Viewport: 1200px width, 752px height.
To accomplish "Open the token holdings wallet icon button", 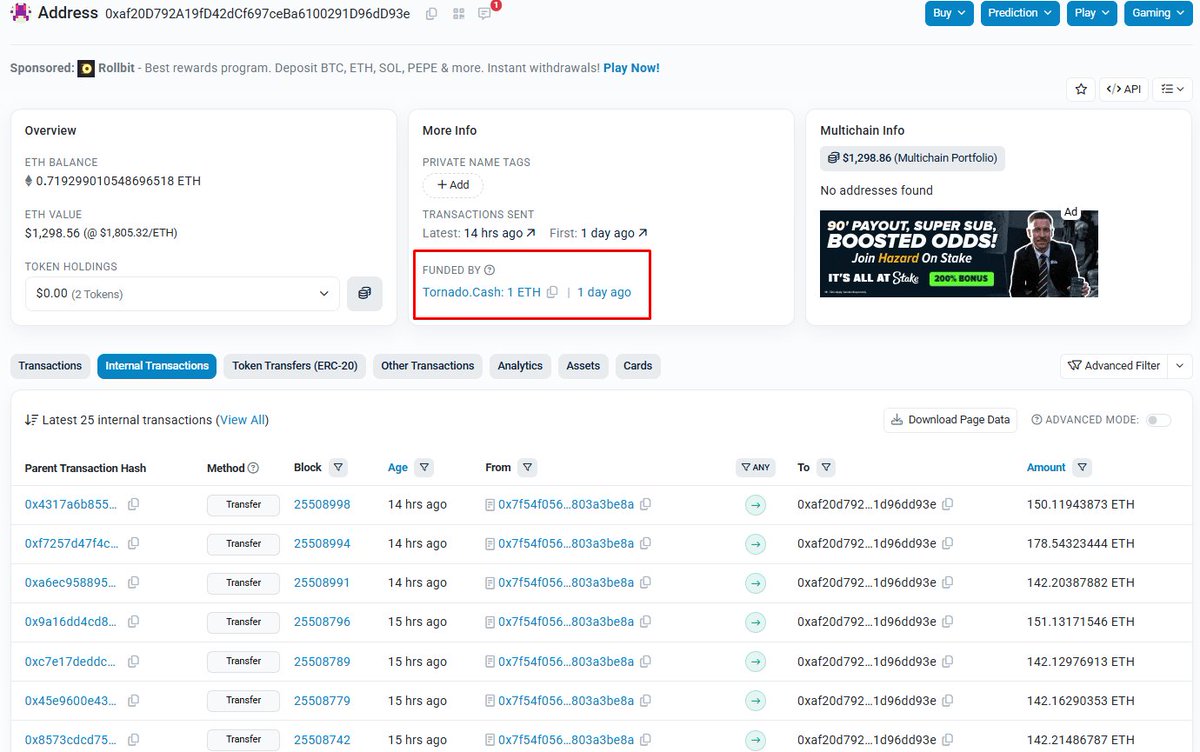I will tap(365, 294).
